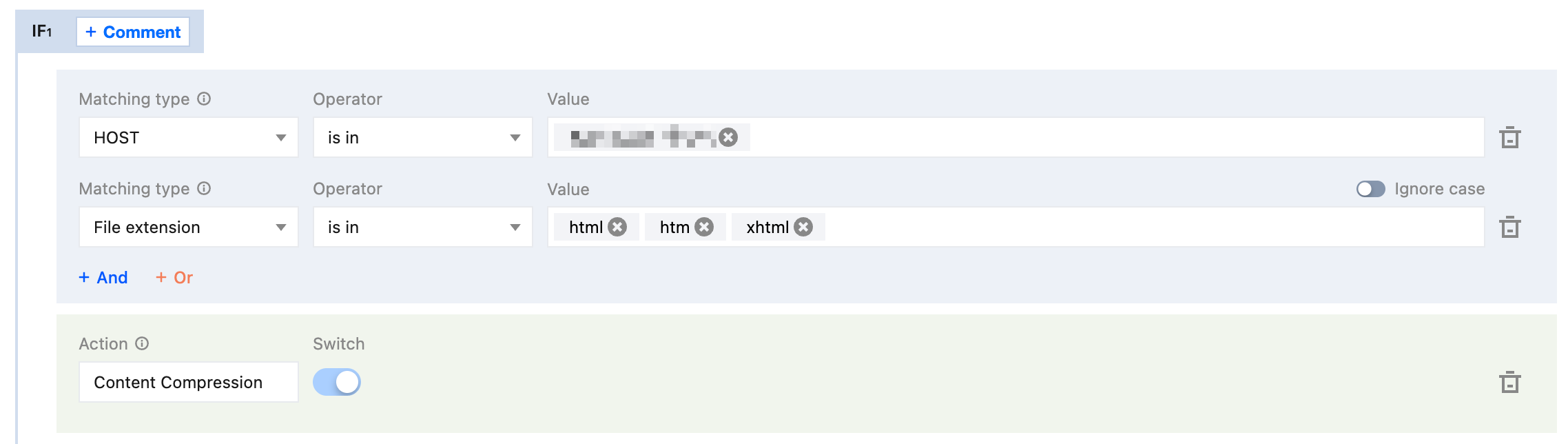Add a comment to IF1
The image size is (1568, 444).
(133, 32)
